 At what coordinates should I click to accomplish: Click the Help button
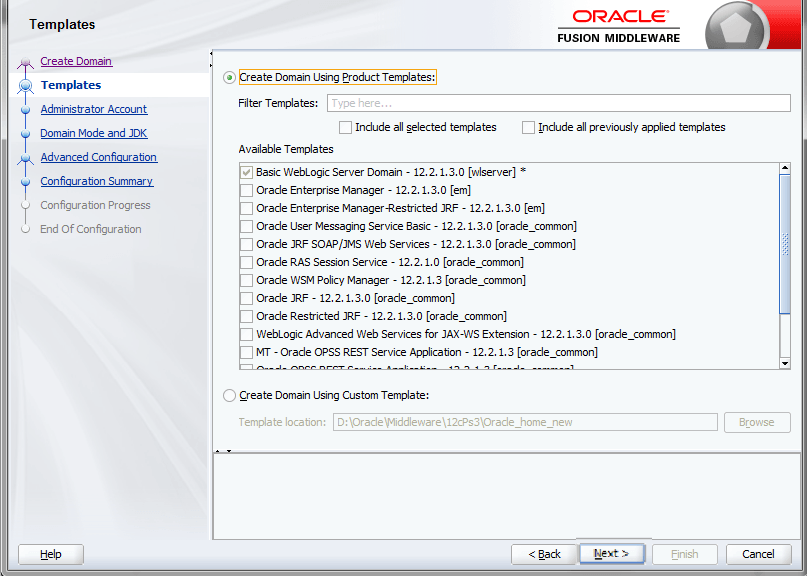coord(50,554)
